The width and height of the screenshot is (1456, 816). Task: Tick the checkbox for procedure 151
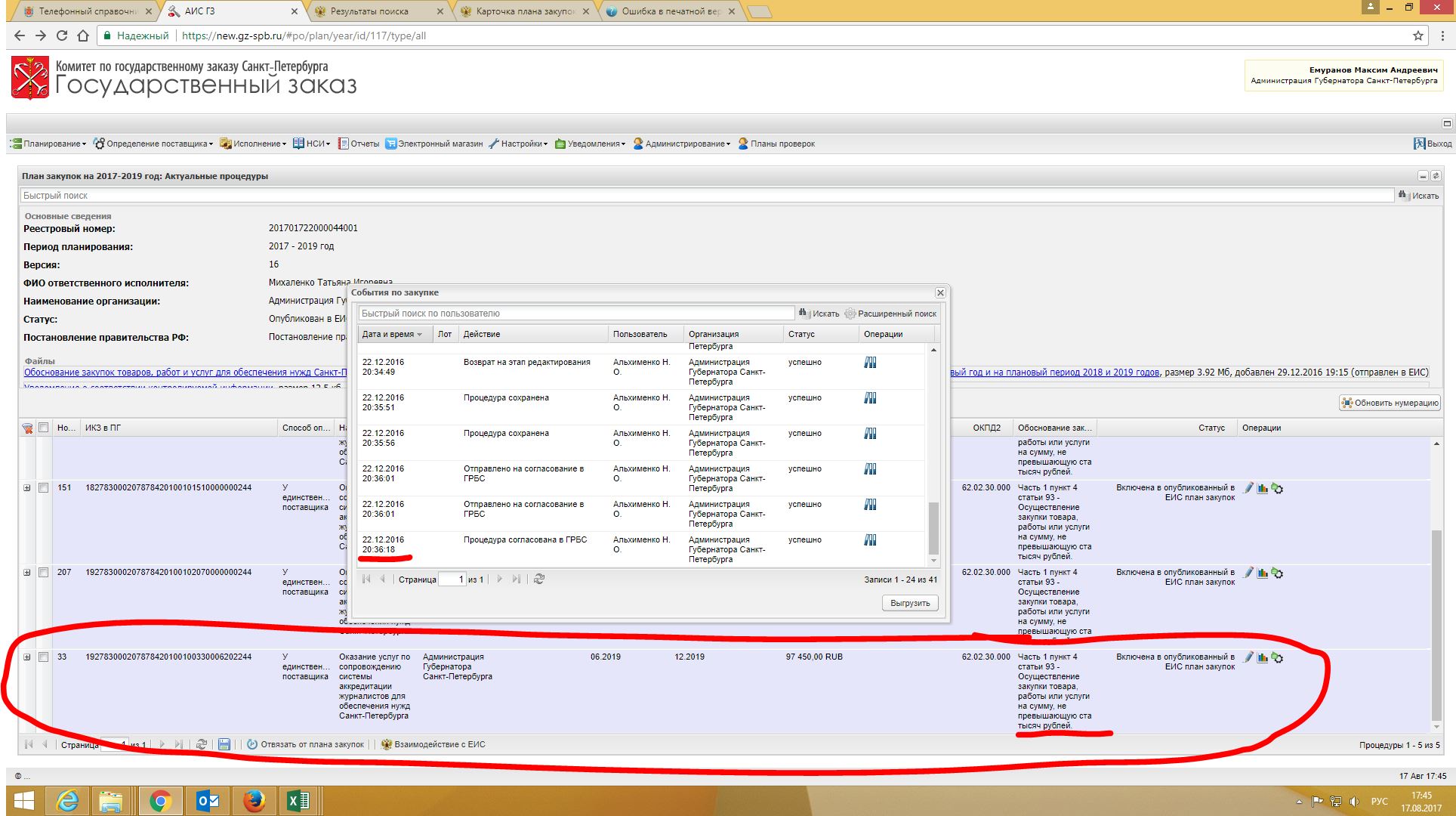point(44,487)
